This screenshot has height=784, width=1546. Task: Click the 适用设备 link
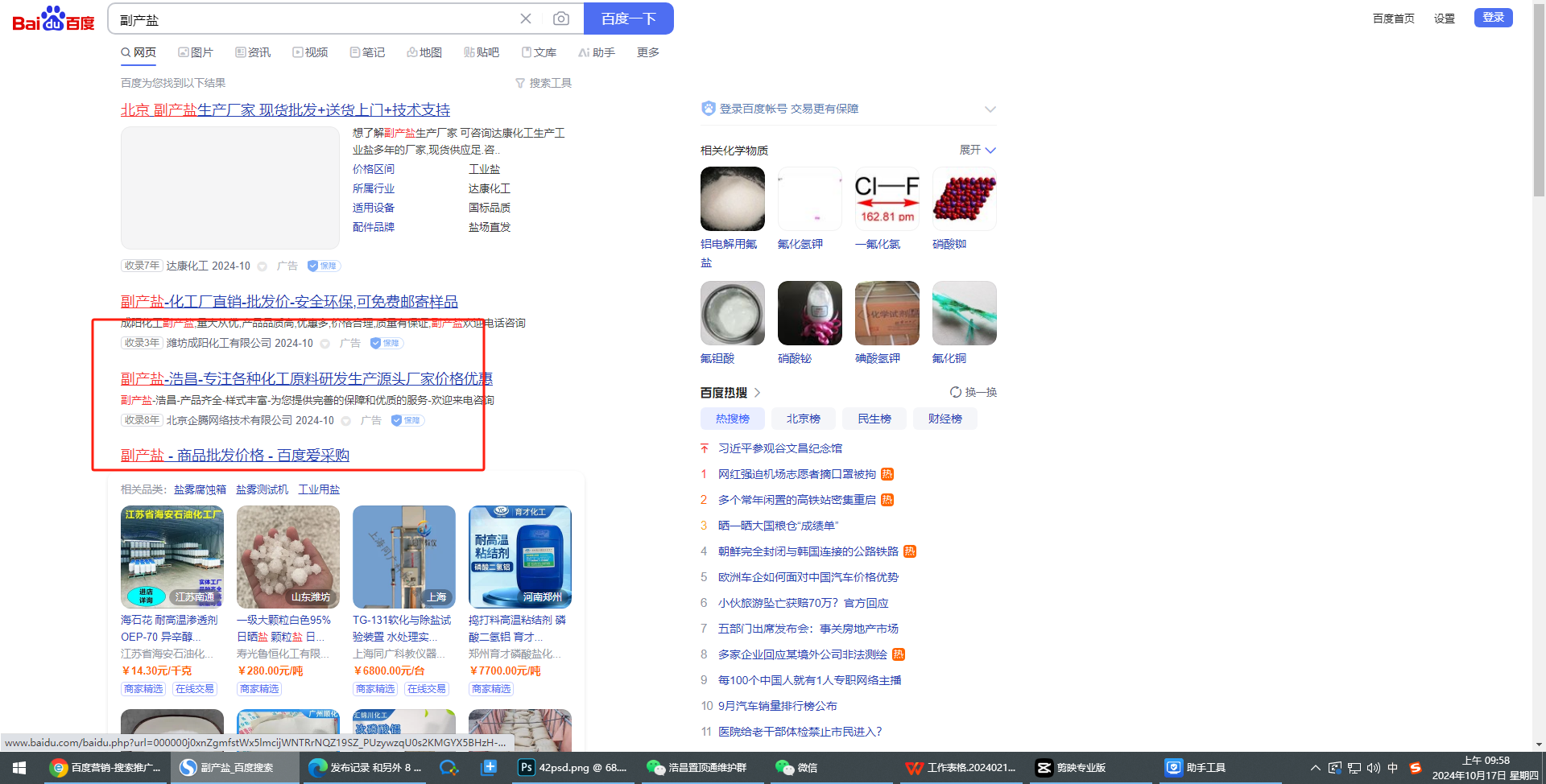[374, 208]
